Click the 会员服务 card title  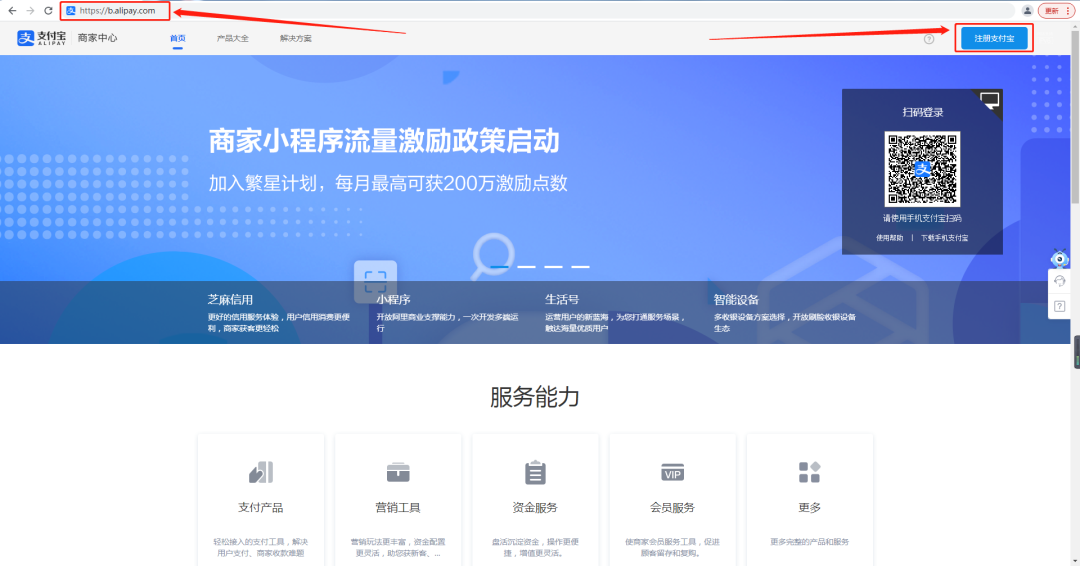click(672, 507)
